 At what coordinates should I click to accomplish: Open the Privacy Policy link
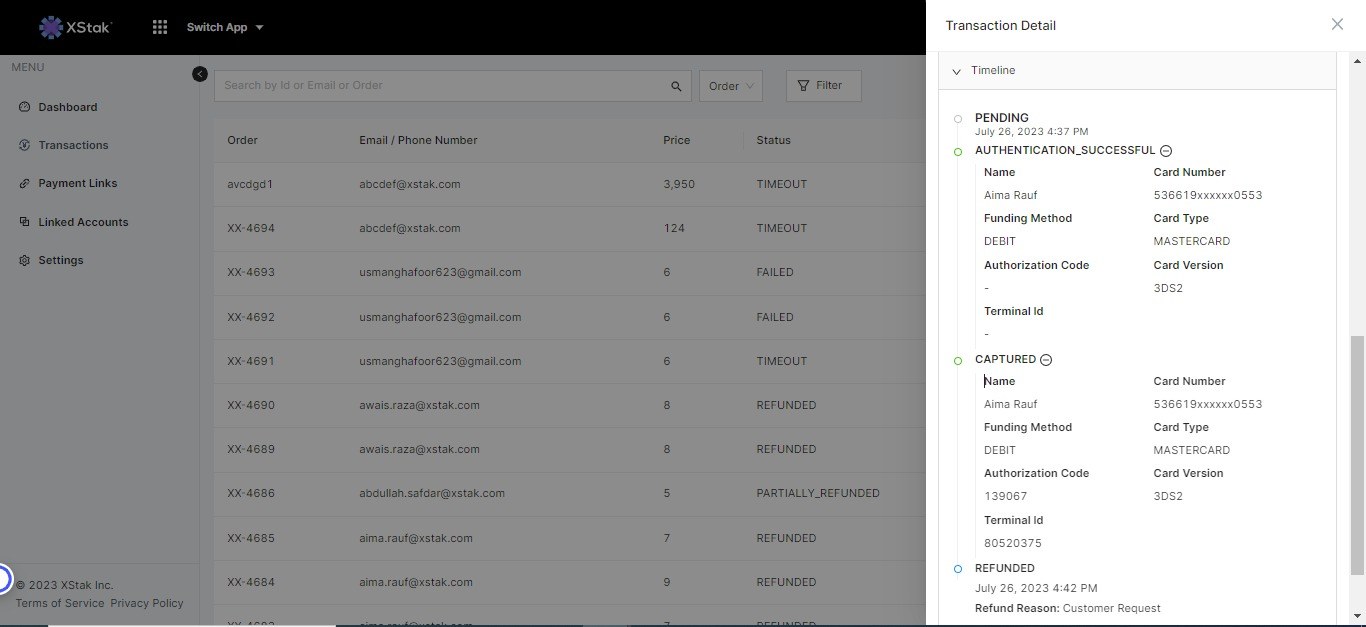147,603
